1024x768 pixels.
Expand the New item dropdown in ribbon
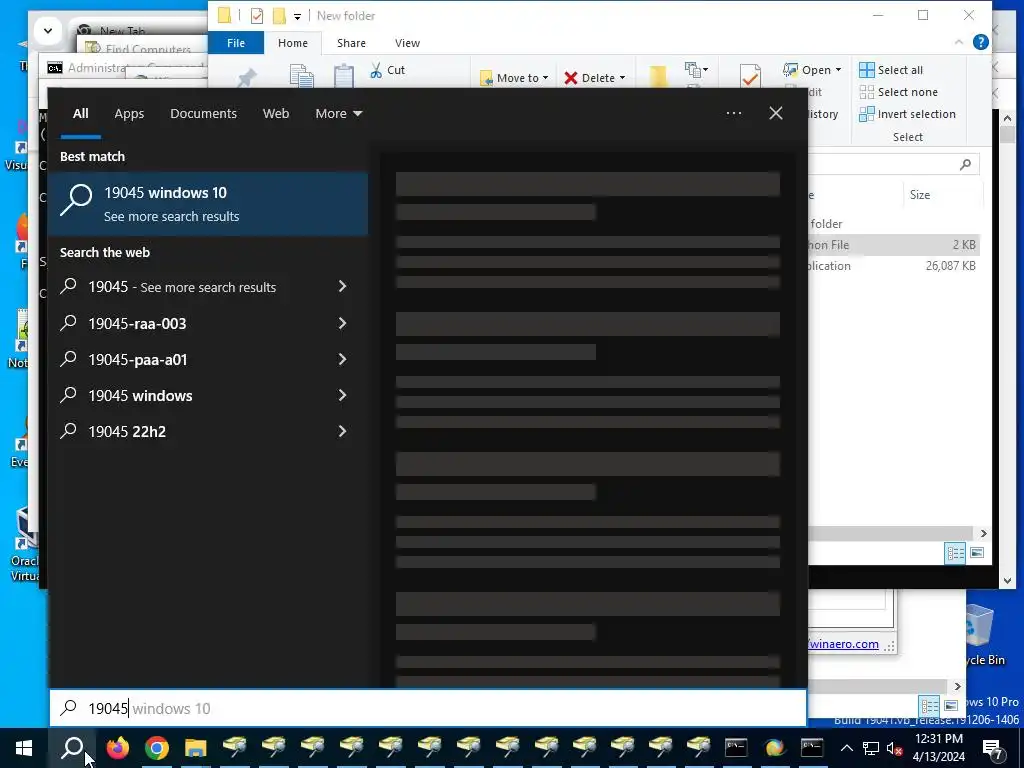pos(696,70)
